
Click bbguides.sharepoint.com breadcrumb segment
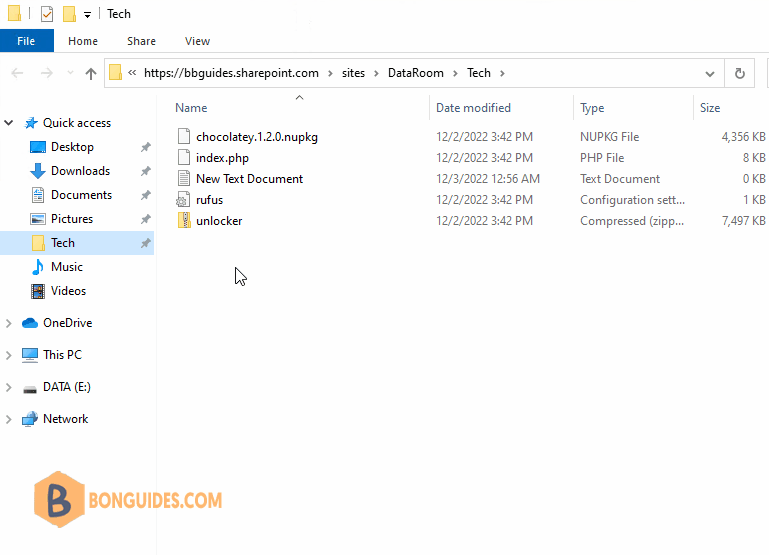point(231,73)
